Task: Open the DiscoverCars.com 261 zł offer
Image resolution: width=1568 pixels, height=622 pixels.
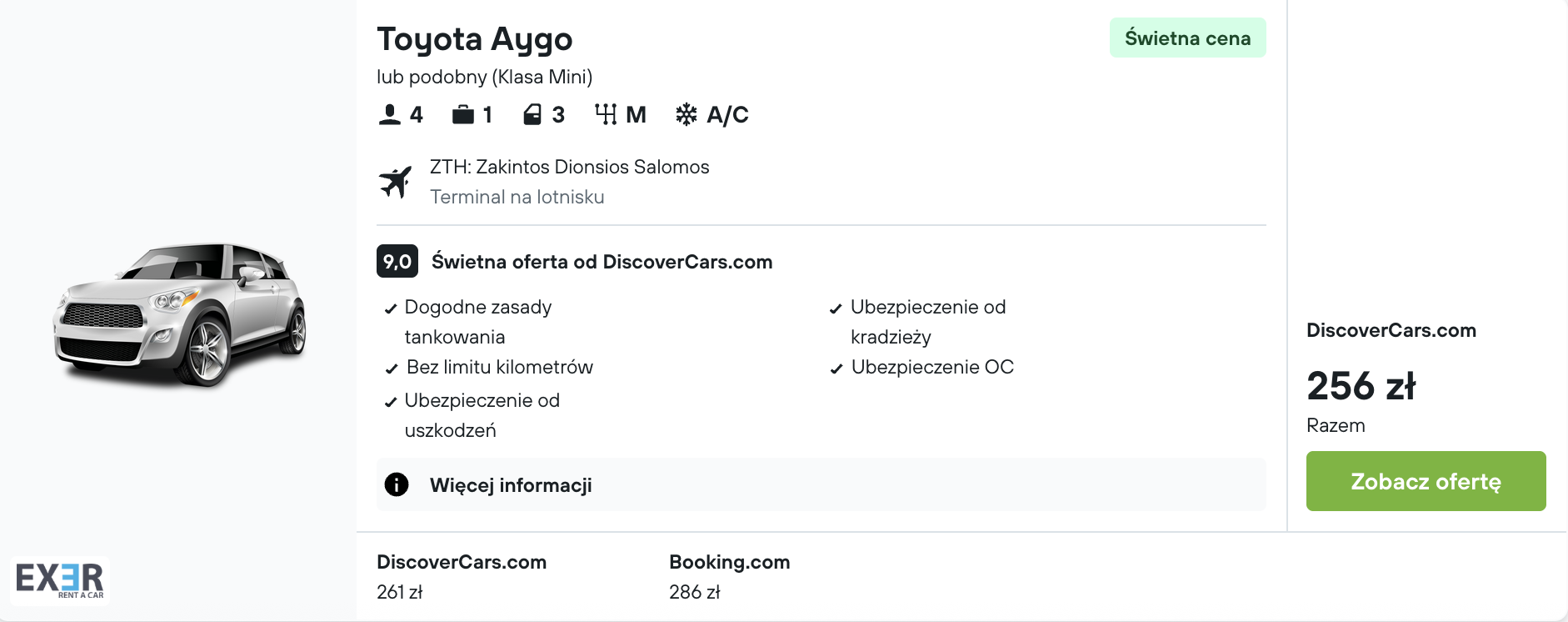Action: 461,576
